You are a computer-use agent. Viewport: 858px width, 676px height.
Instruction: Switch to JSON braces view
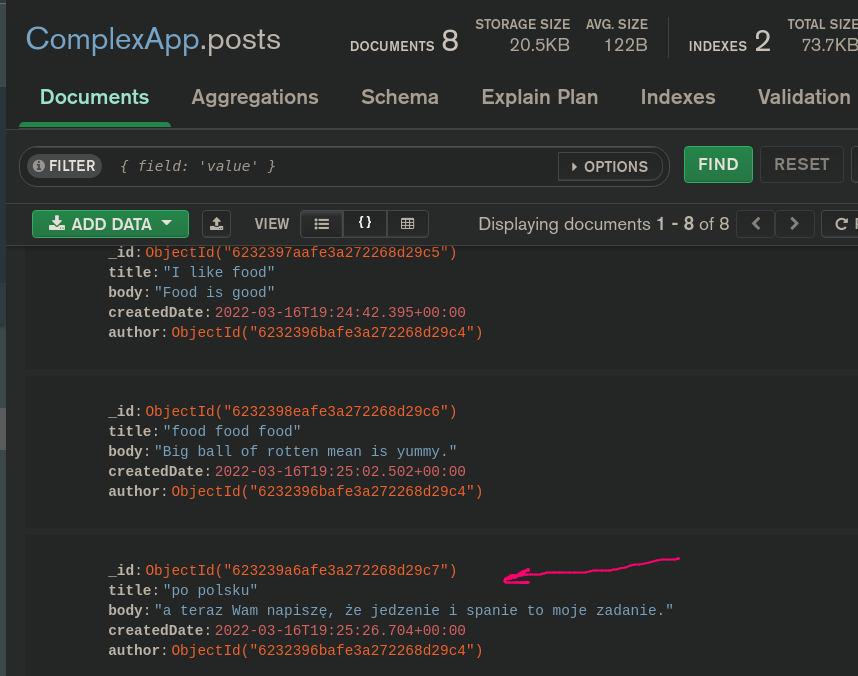point(365,224)
